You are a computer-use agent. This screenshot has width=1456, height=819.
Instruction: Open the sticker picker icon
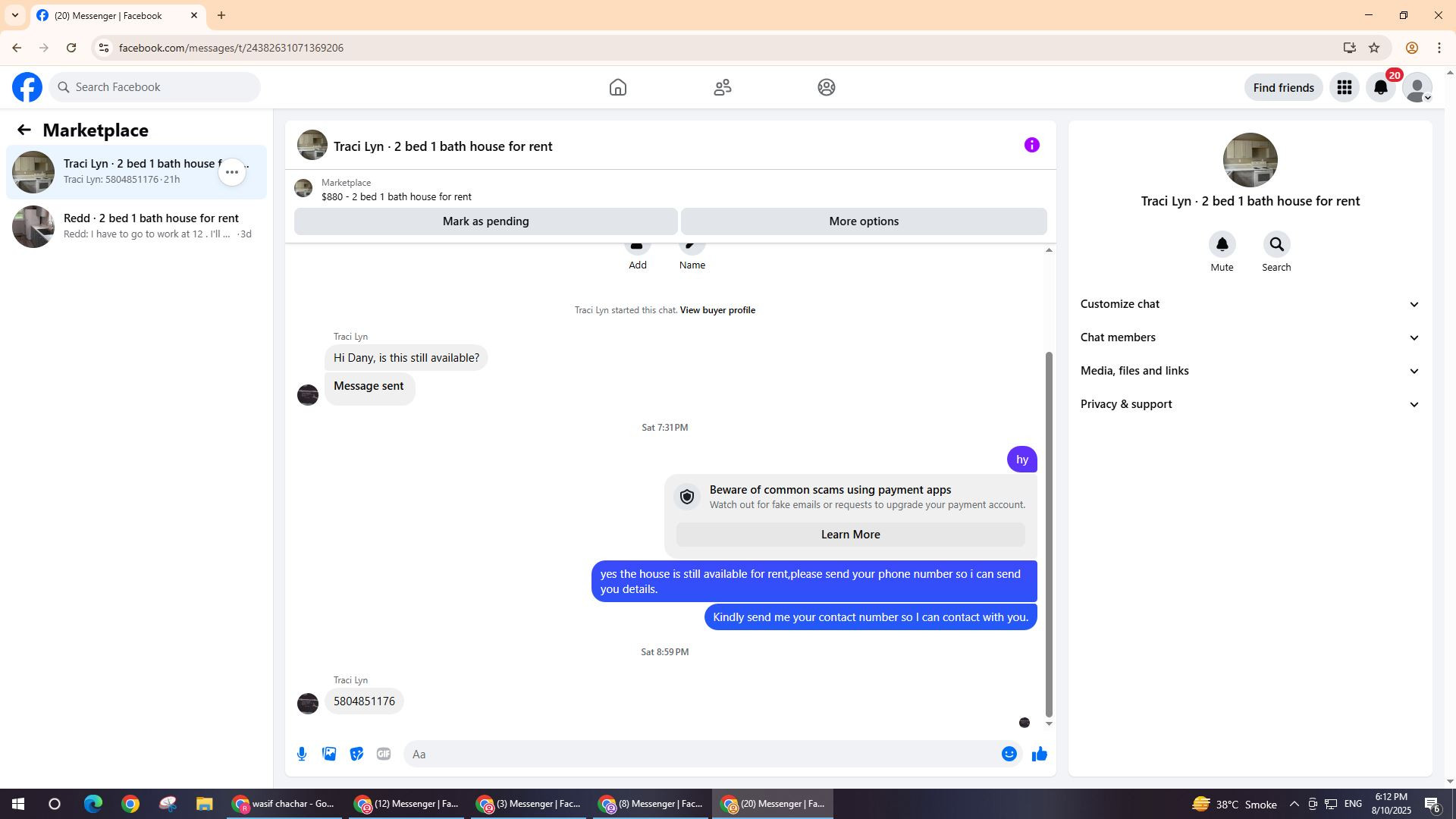[356, 754]
